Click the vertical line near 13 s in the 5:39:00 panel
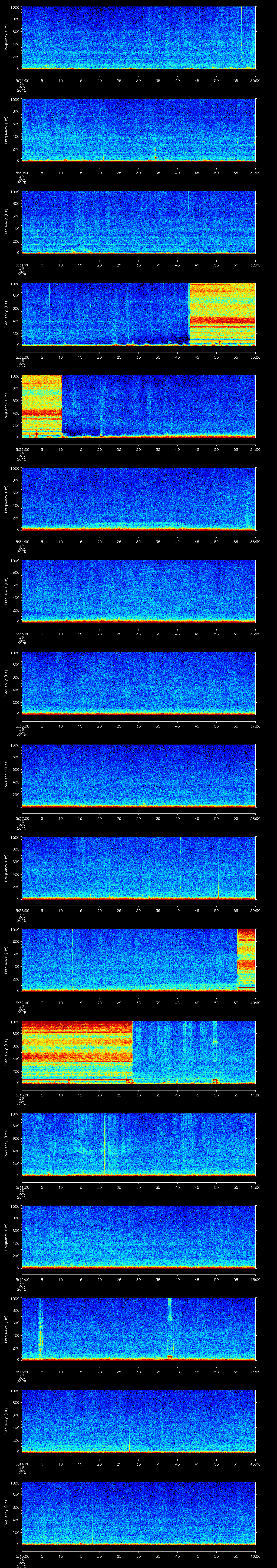This screenshot has height=1568, width=277. click(x=72, y=959)
